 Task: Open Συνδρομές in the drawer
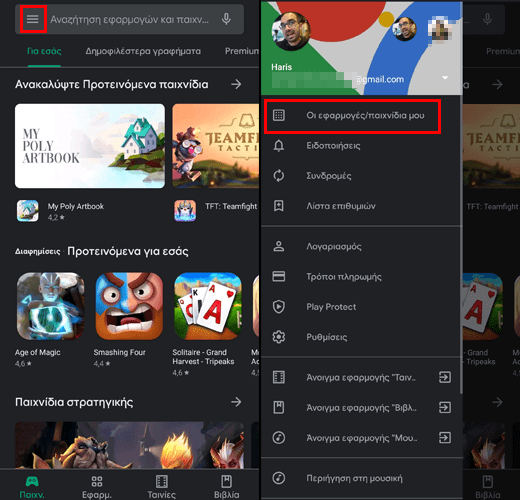[362, 176]
